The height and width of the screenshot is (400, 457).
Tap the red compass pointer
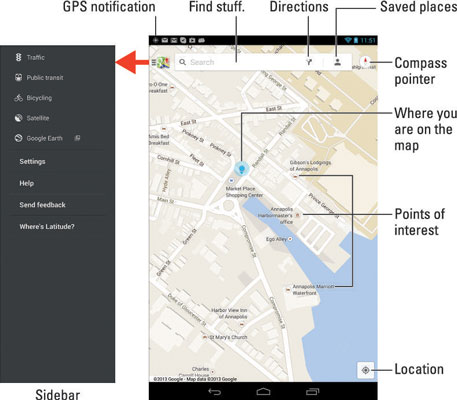click(365, 62)
